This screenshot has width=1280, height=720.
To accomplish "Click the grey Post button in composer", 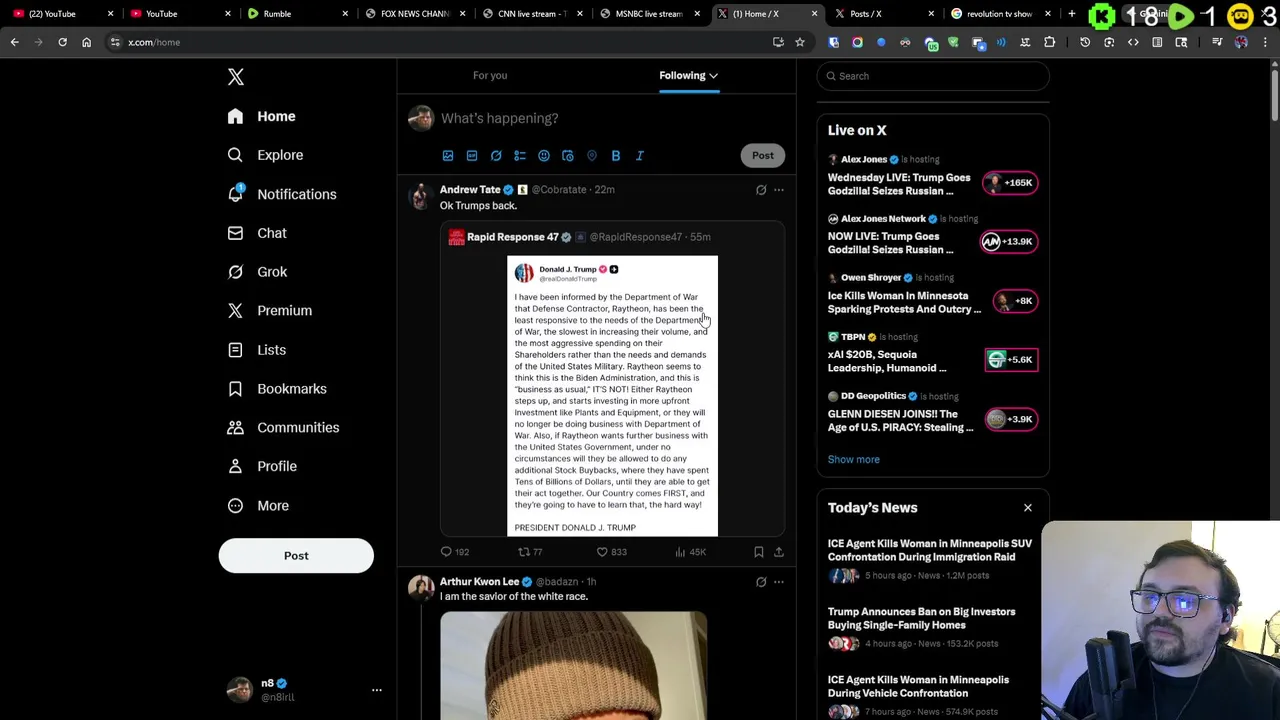I will point(763,155).
